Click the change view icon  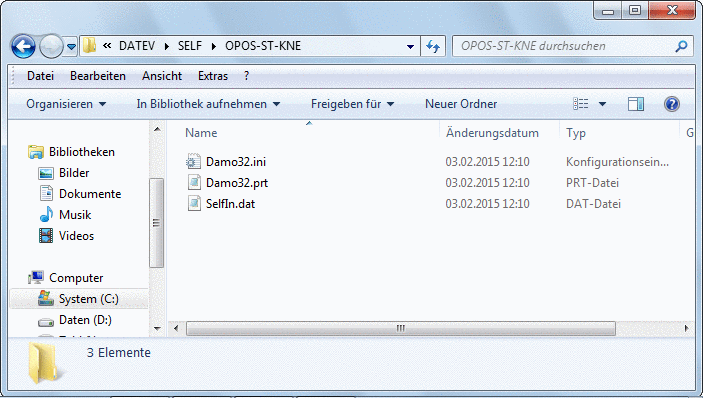[581, 104]
